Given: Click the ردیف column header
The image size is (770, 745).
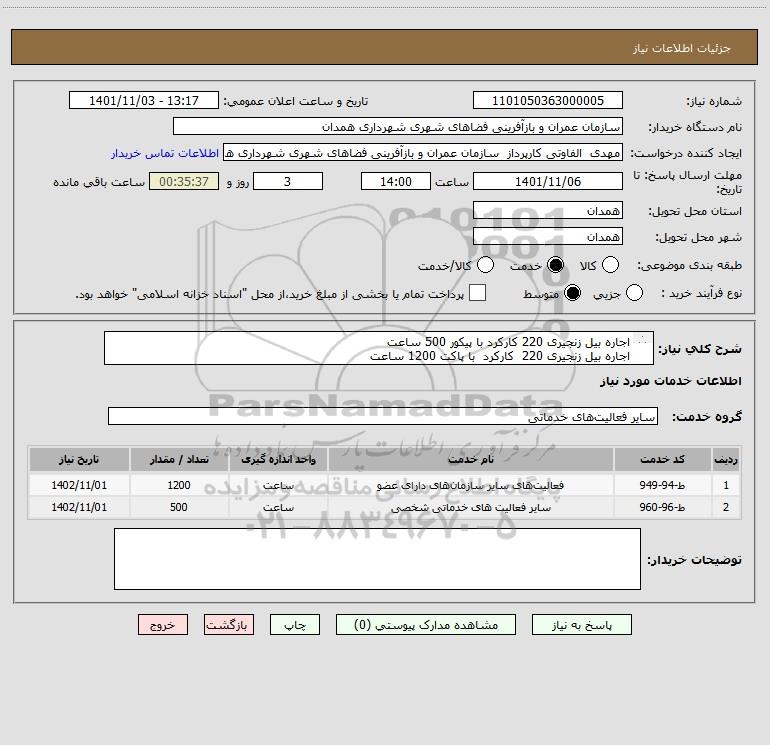Looking at the screenshot, I should tap(726, 459).
